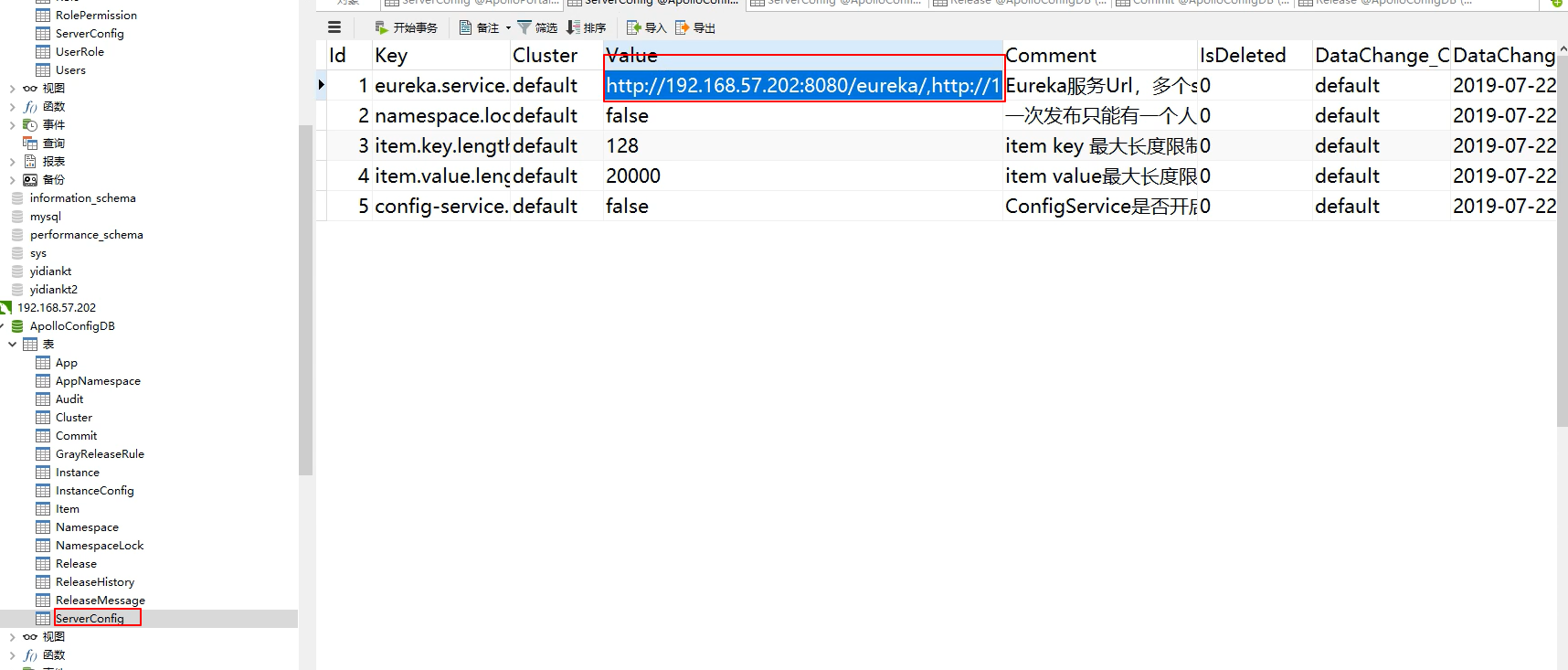Collapse the 表 tables node under ApolloConfigDB
This screenshot has height=670, width=1568.
click(12, 345)
